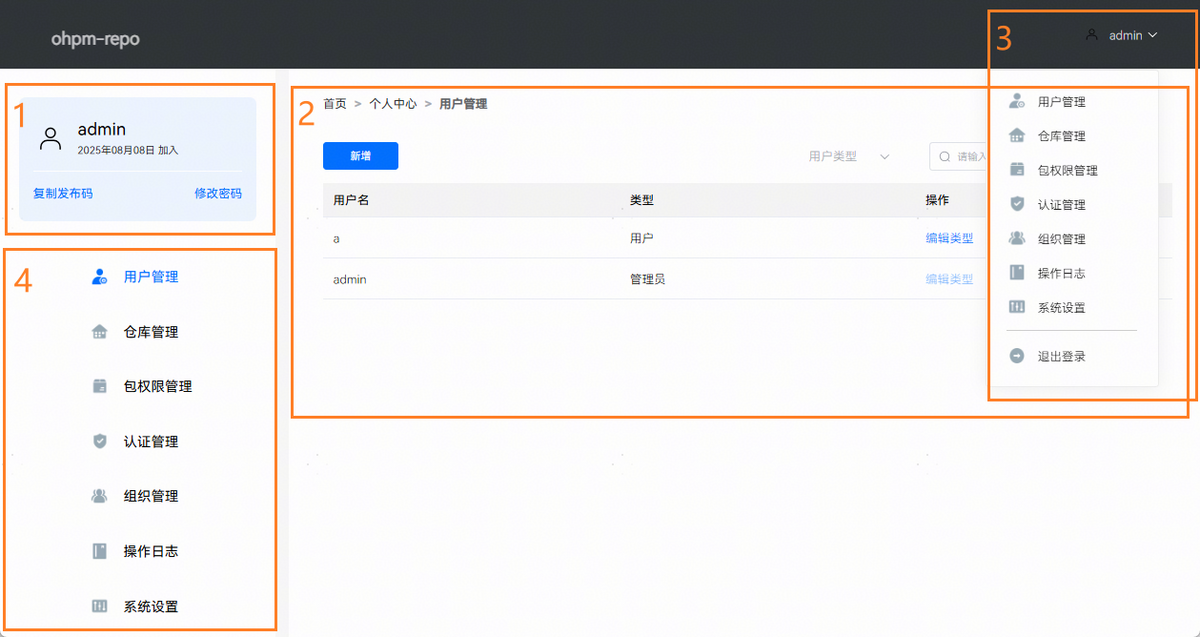The height and width of the screenshot is (637, 1200).
Task: Click 编辑类型 for user a
Action: coord(949,238)
